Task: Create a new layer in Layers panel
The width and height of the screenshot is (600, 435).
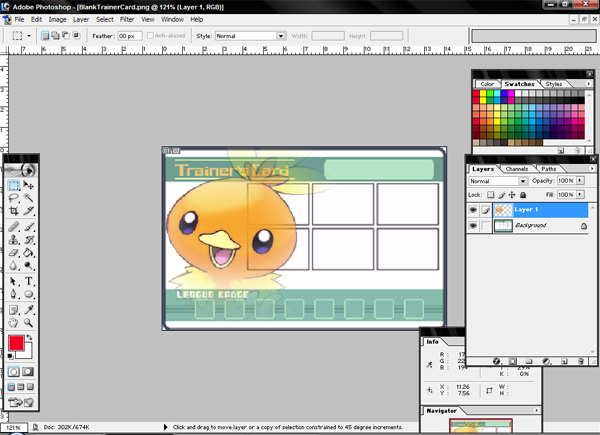Action: (564, 361)
